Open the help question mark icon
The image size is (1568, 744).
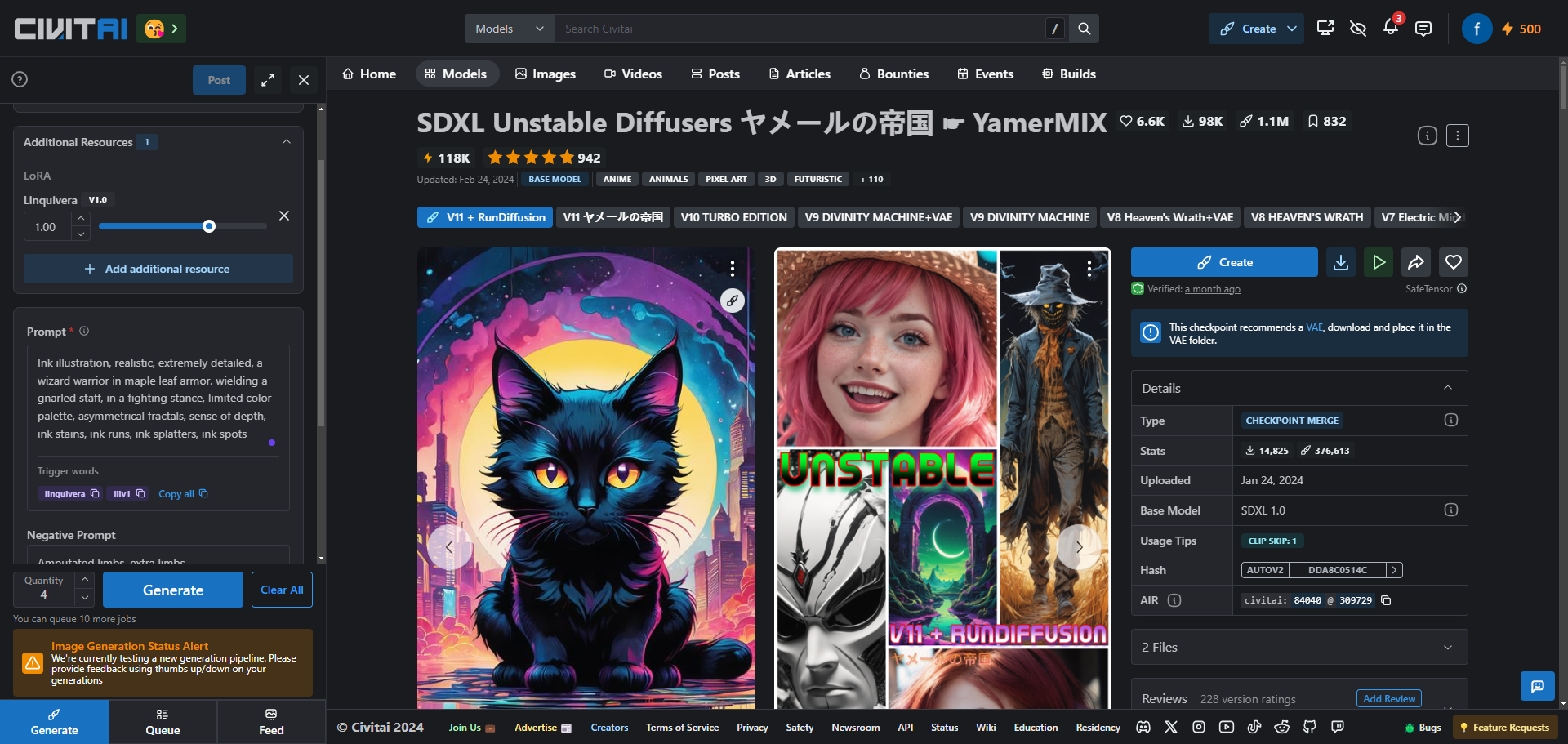[x=20, y=79]
